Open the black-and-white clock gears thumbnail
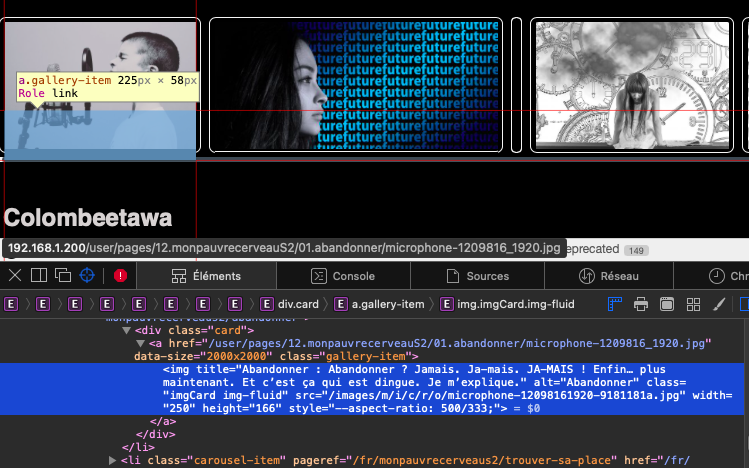The image size is (749, 468). coord(631,85)
